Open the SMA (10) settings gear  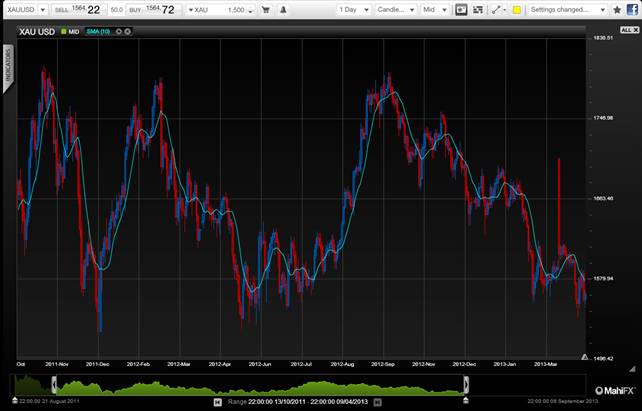[118, 31]
